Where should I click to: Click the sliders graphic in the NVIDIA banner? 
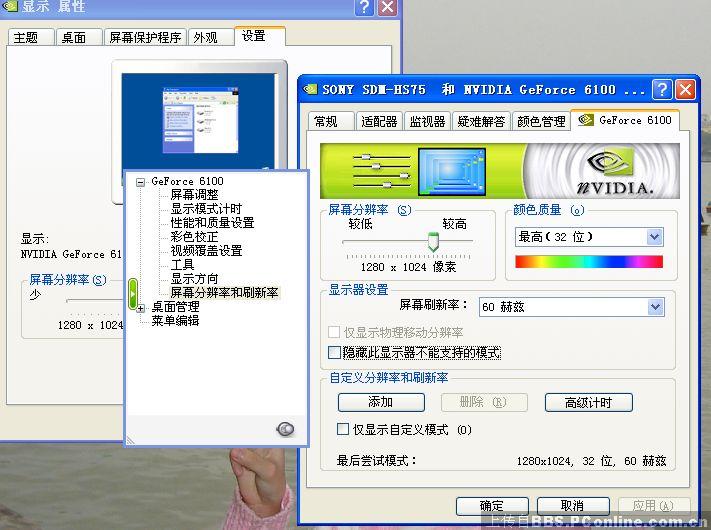point(381,171)
